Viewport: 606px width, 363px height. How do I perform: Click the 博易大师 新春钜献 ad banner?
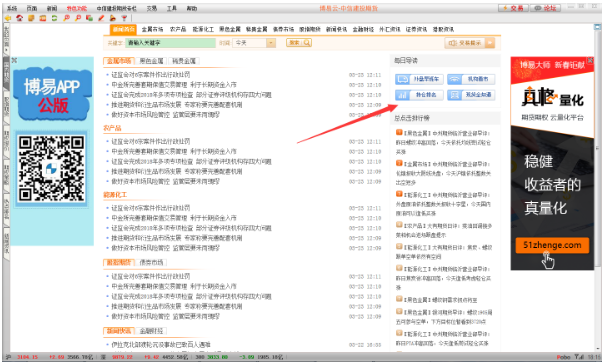552,65
